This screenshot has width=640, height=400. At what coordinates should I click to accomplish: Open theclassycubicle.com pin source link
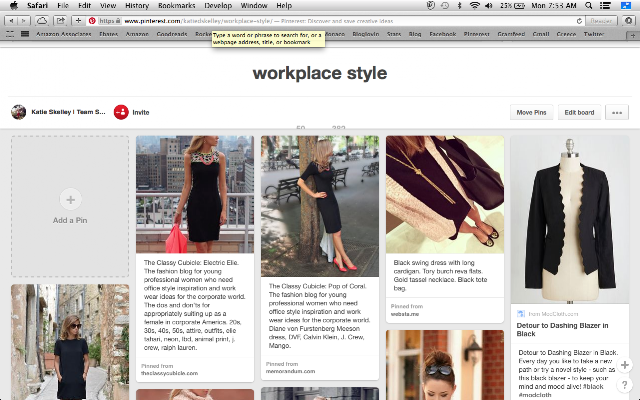(x=169, y=373)
